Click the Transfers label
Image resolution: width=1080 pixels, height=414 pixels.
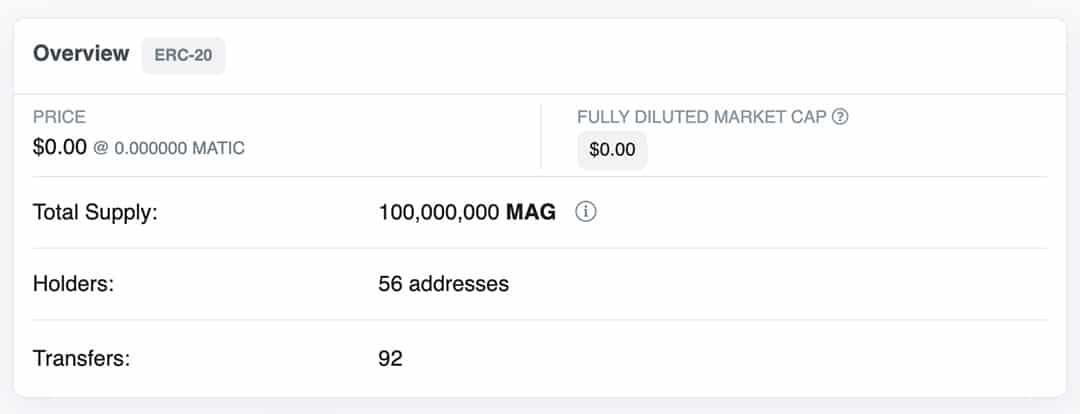(82, 358)
